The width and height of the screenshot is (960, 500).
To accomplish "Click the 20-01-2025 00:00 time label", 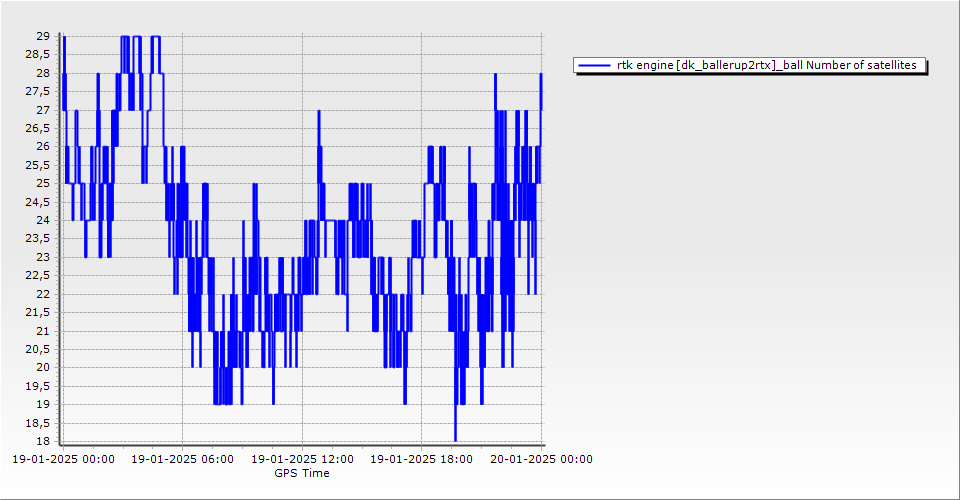I will pyautogui.click(x=541, y=459).
